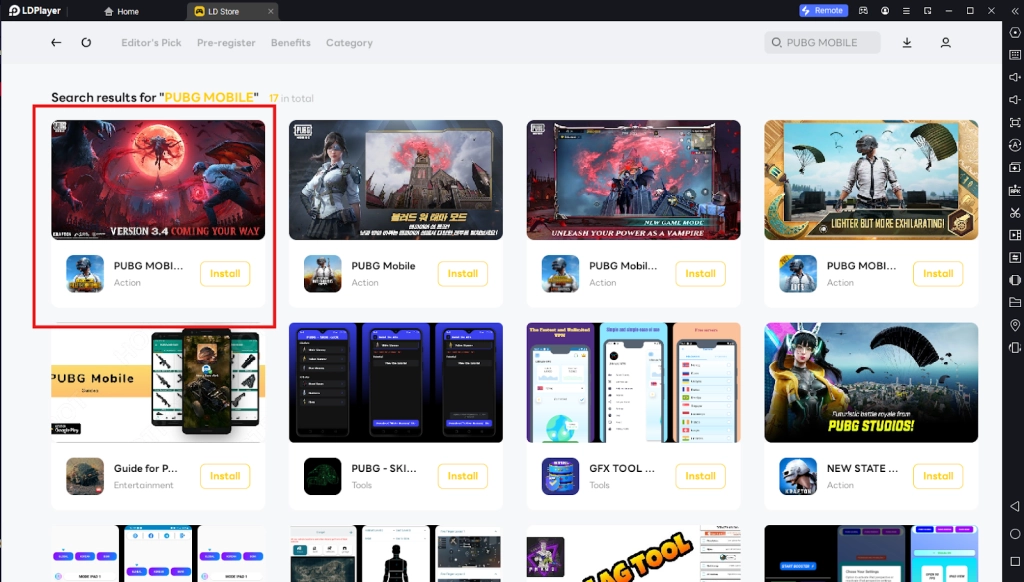
Task: Open virtual location pin icon
Action: click(x=1015, y=325)
